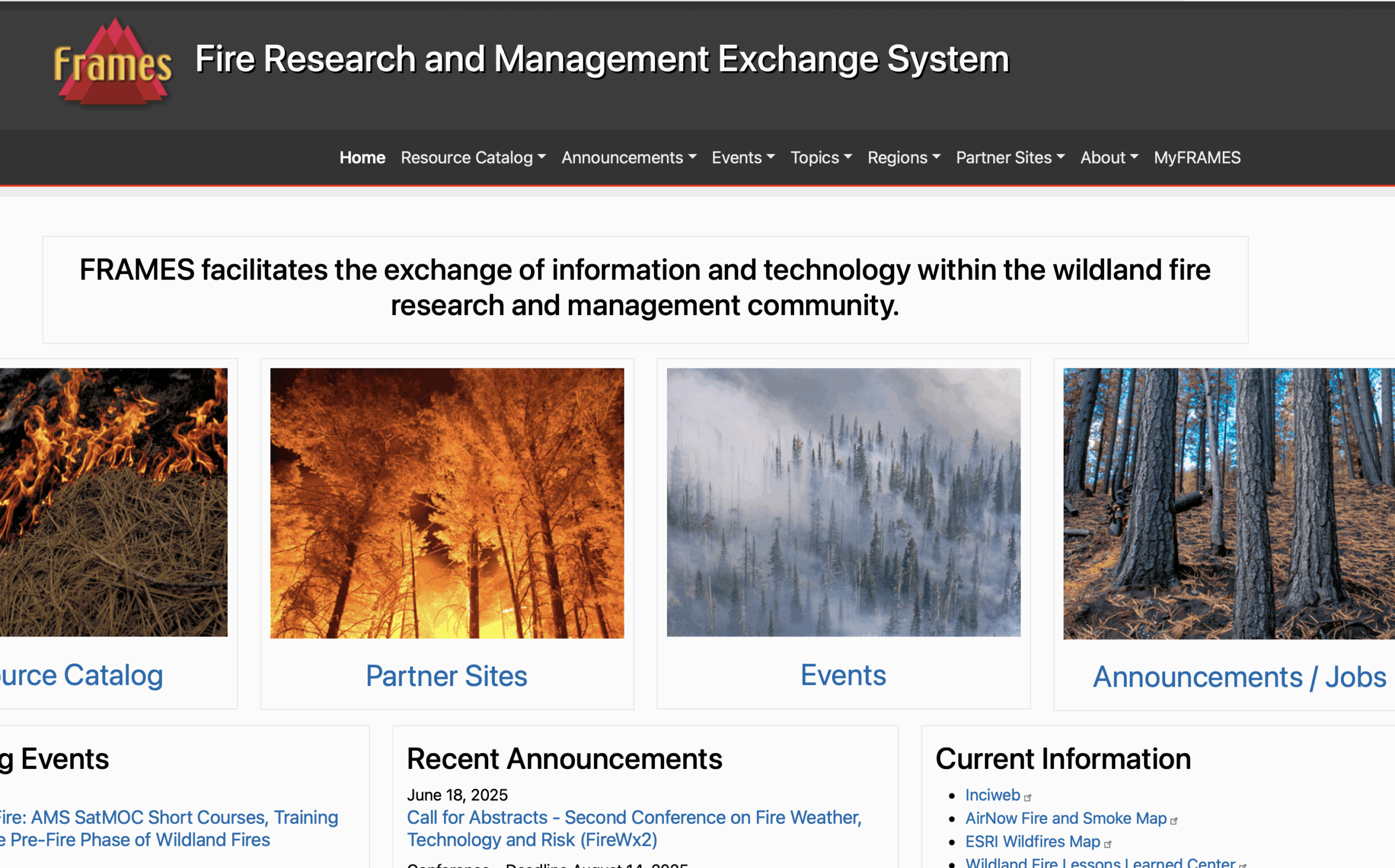
Task: Open the Topics dropdown menu
Action: [x=820, y=157]
